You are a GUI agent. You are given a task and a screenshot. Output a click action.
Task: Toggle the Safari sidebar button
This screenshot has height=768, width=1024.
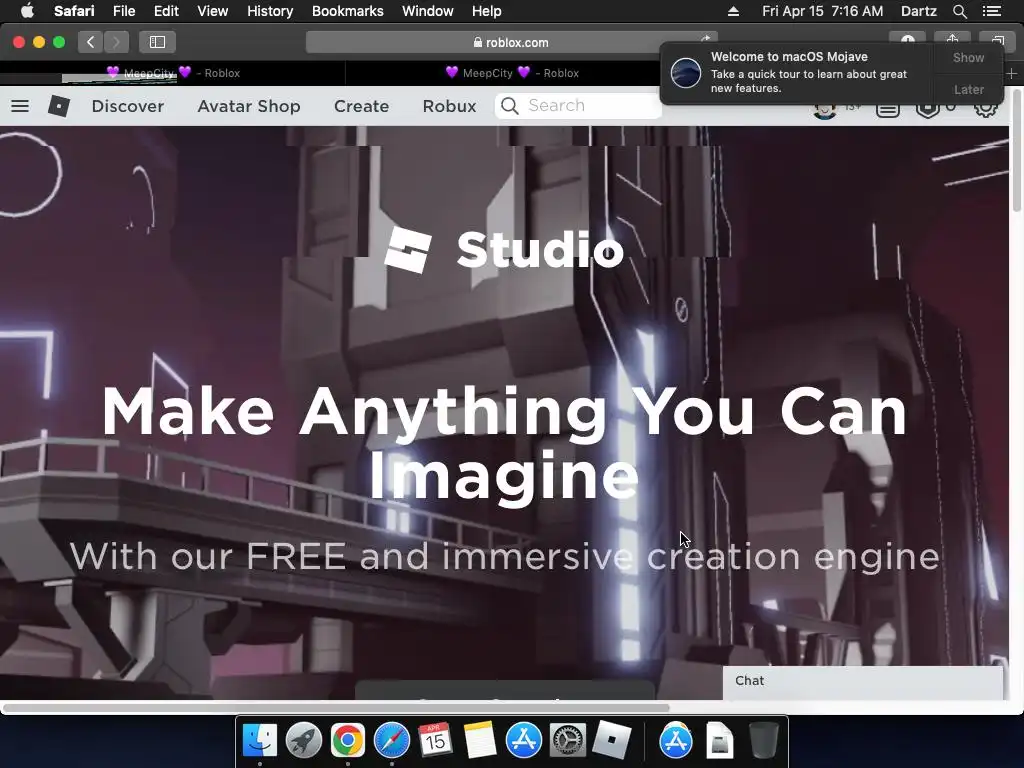157,42
